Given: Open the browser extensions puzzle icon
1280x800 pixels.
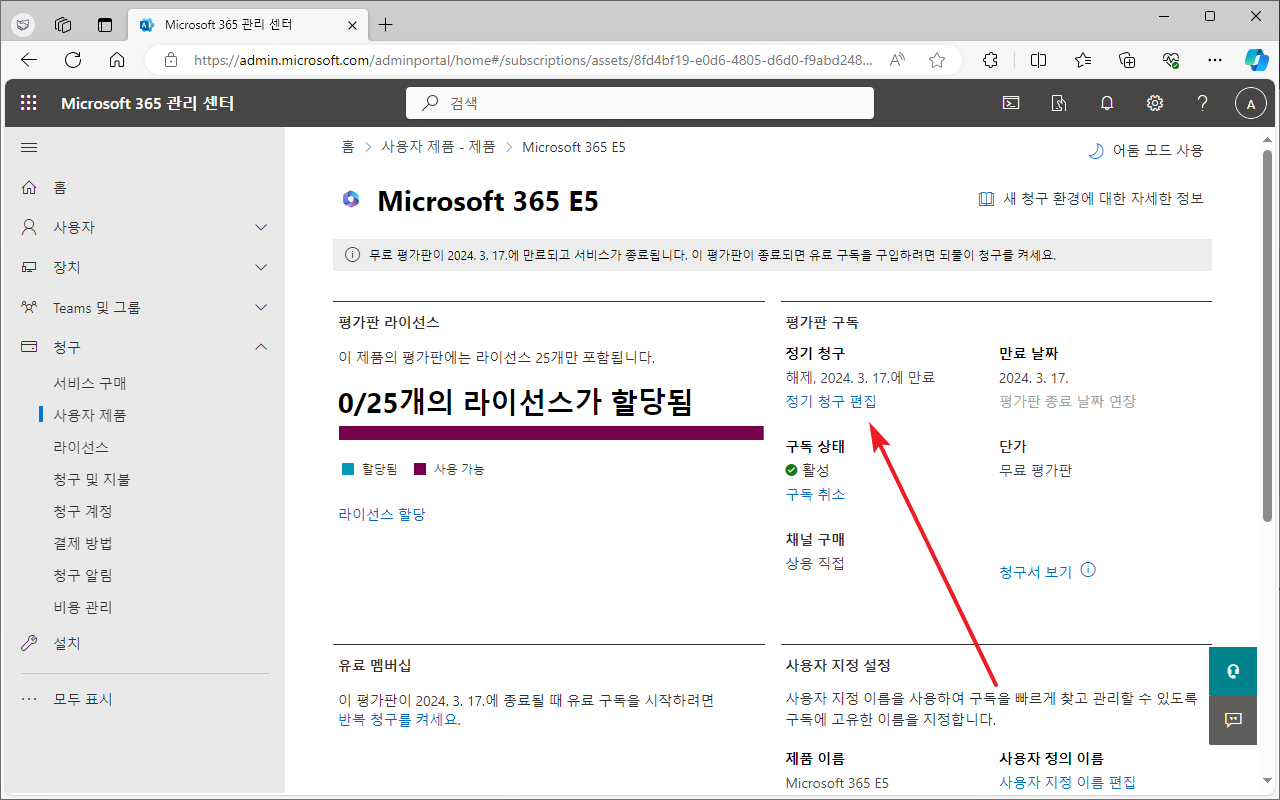Looking at the screenshot, I should pos(990,60).
